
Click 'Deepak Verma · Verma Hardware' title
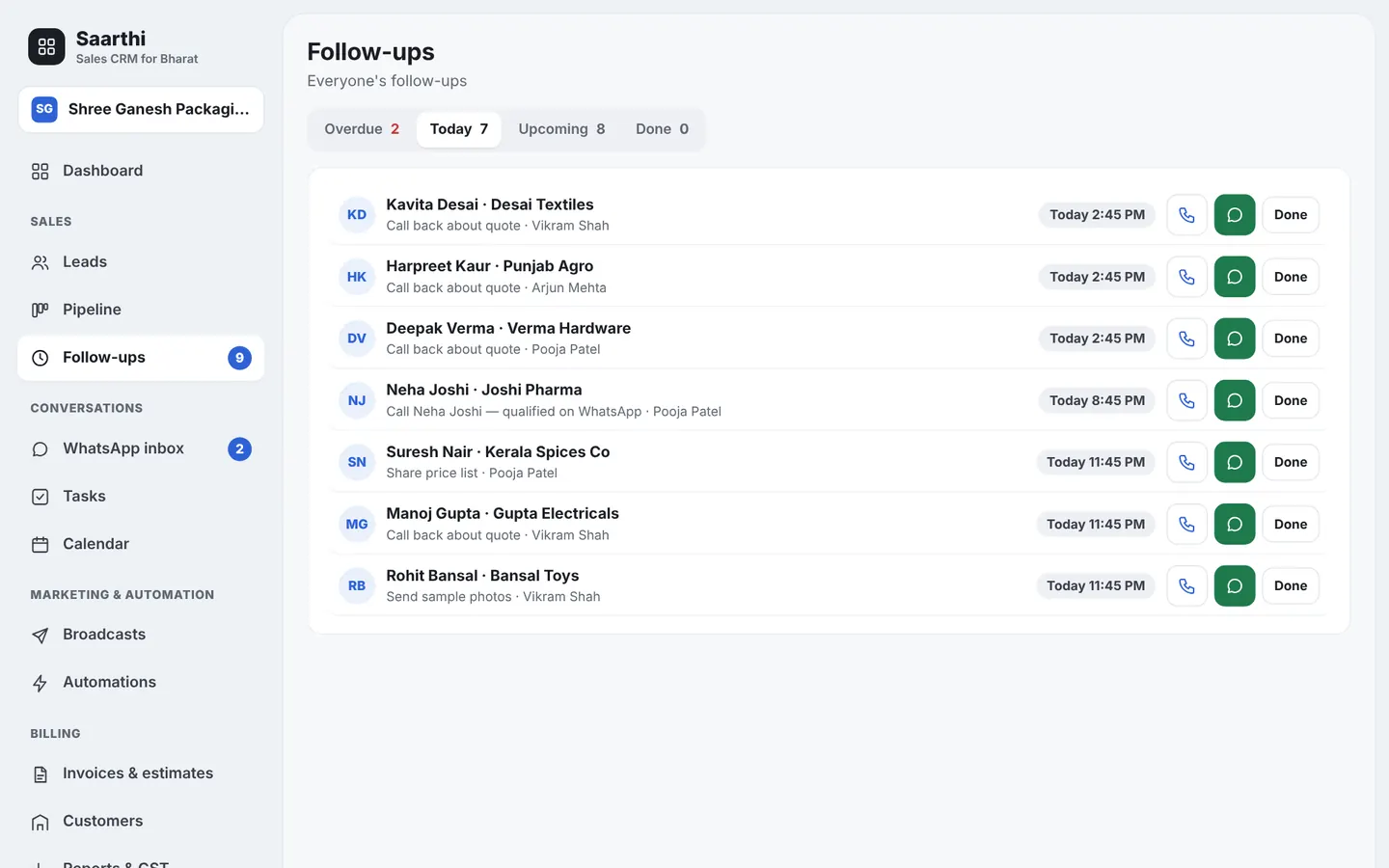[x=508, y=328]
